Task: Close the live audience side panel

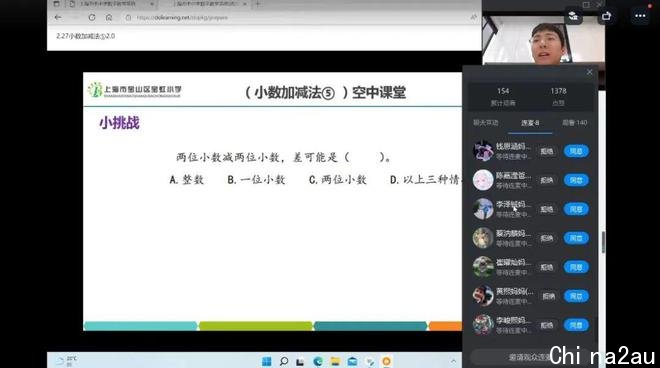Action: [589, 72]
